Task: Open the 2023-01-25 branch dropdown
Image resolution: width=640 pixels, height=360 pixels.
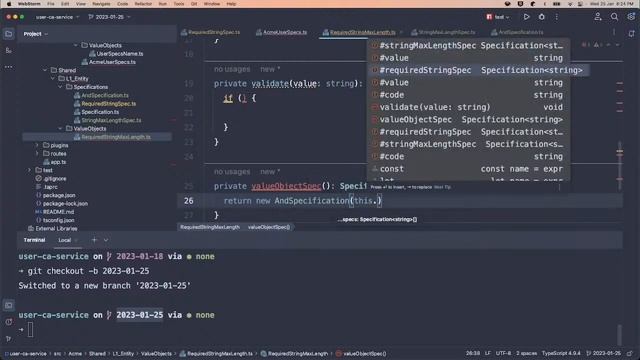Action: 109,17
